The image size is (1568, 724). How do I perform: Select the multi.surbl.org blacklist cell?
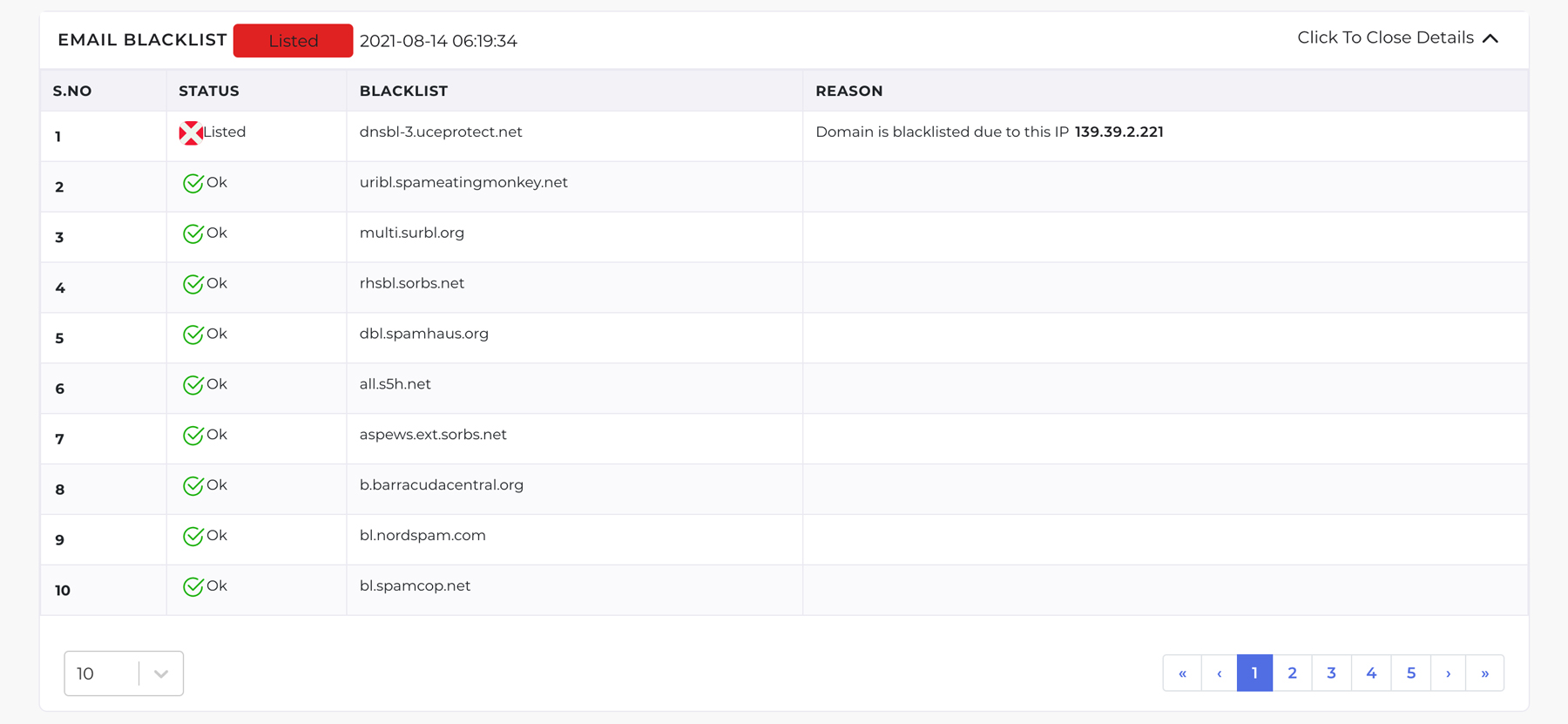click(575, 237)
